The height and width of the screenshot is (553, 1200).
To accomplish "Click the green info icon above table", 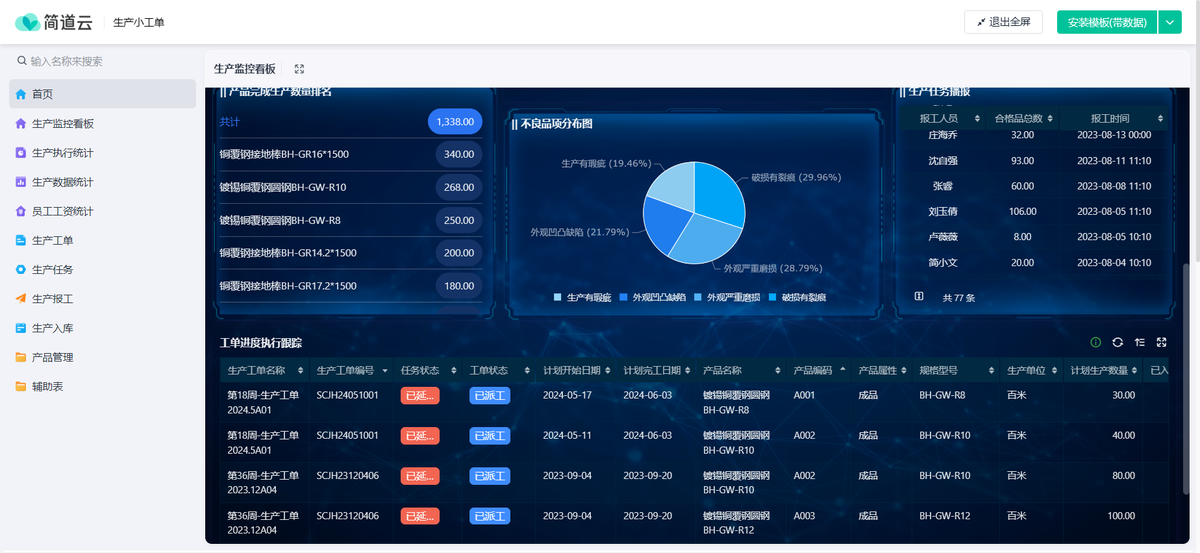I will tap(1096, 342).
